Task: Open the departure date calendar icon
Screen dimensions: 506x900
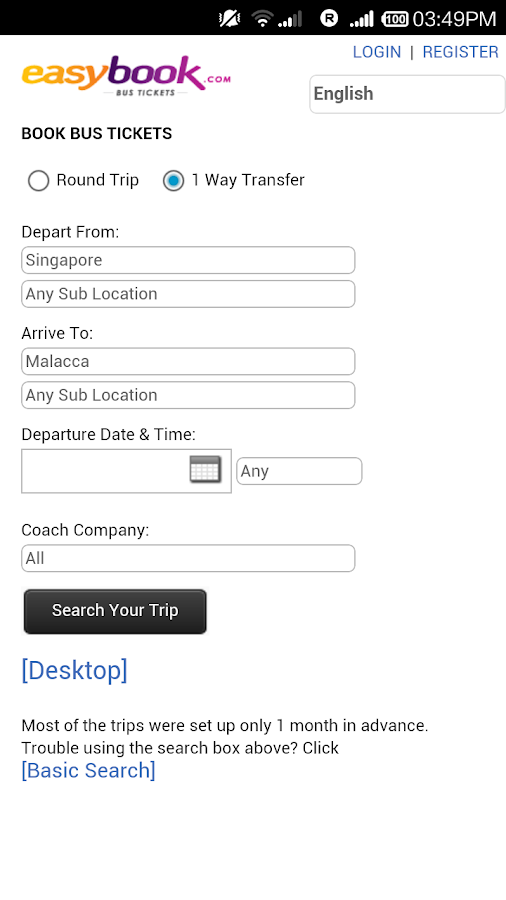Action: point(205,469)
